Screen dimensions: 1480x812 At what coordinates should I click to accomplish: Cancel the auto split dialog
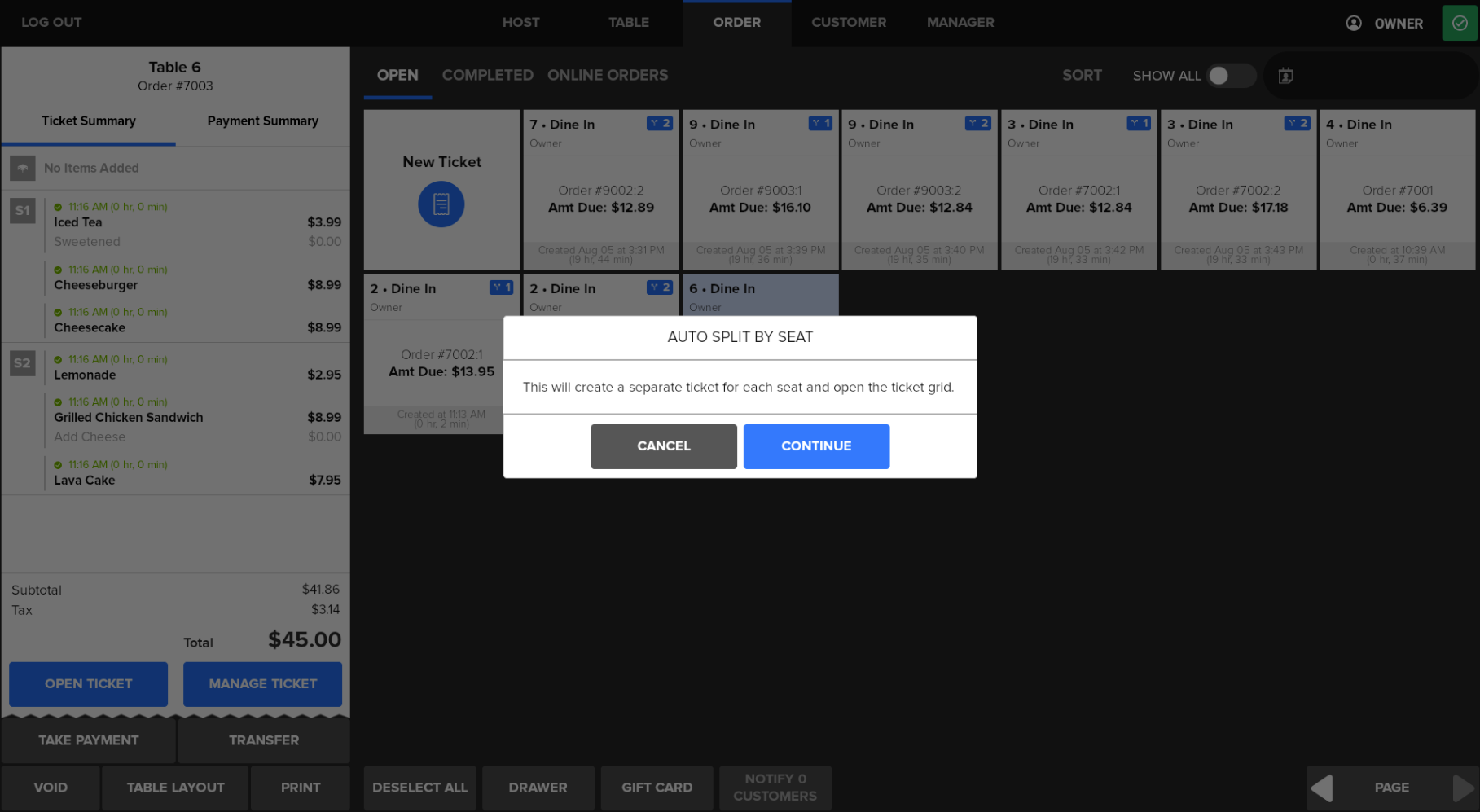664,446
